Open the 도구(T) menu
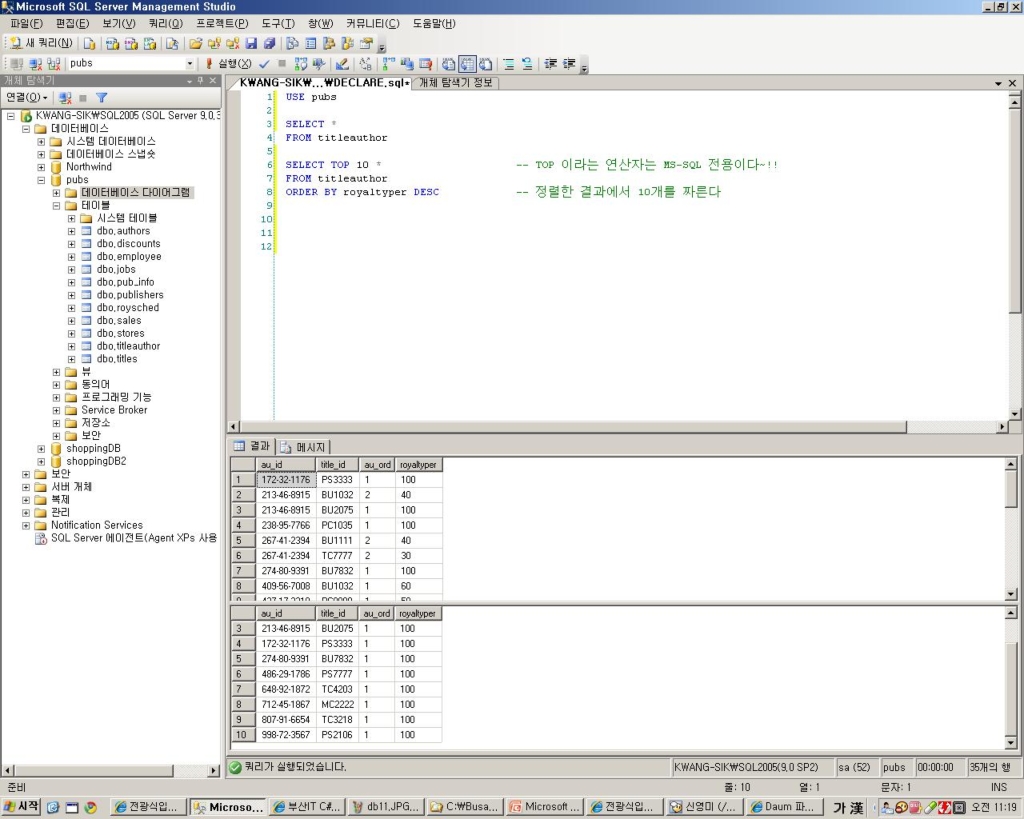 tap(278, 24)
